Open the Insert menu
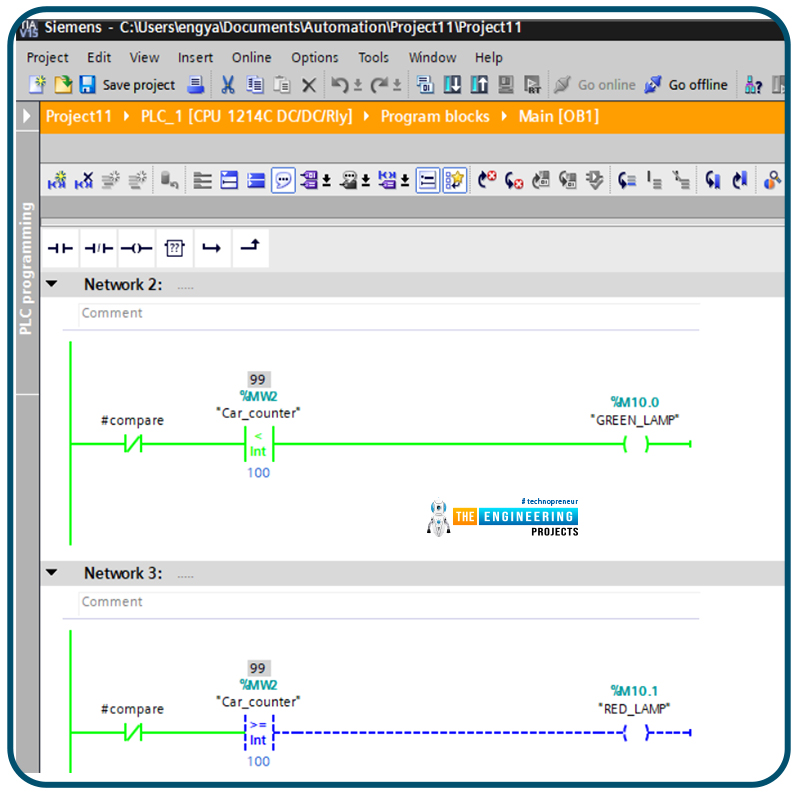The width and height of the screenshot is (801, 792). pos(195,57)
